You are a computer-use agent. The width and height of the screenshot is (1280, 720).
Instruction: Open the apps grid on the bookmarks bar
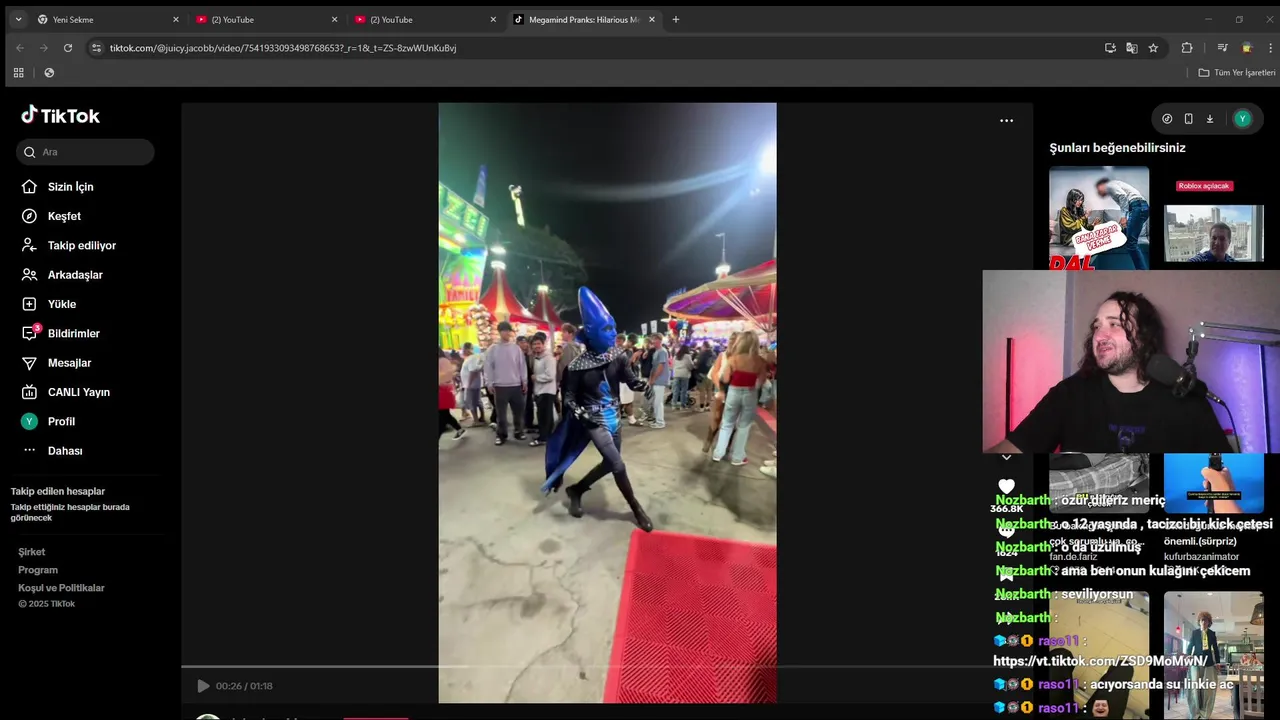(x=18, y=73)
